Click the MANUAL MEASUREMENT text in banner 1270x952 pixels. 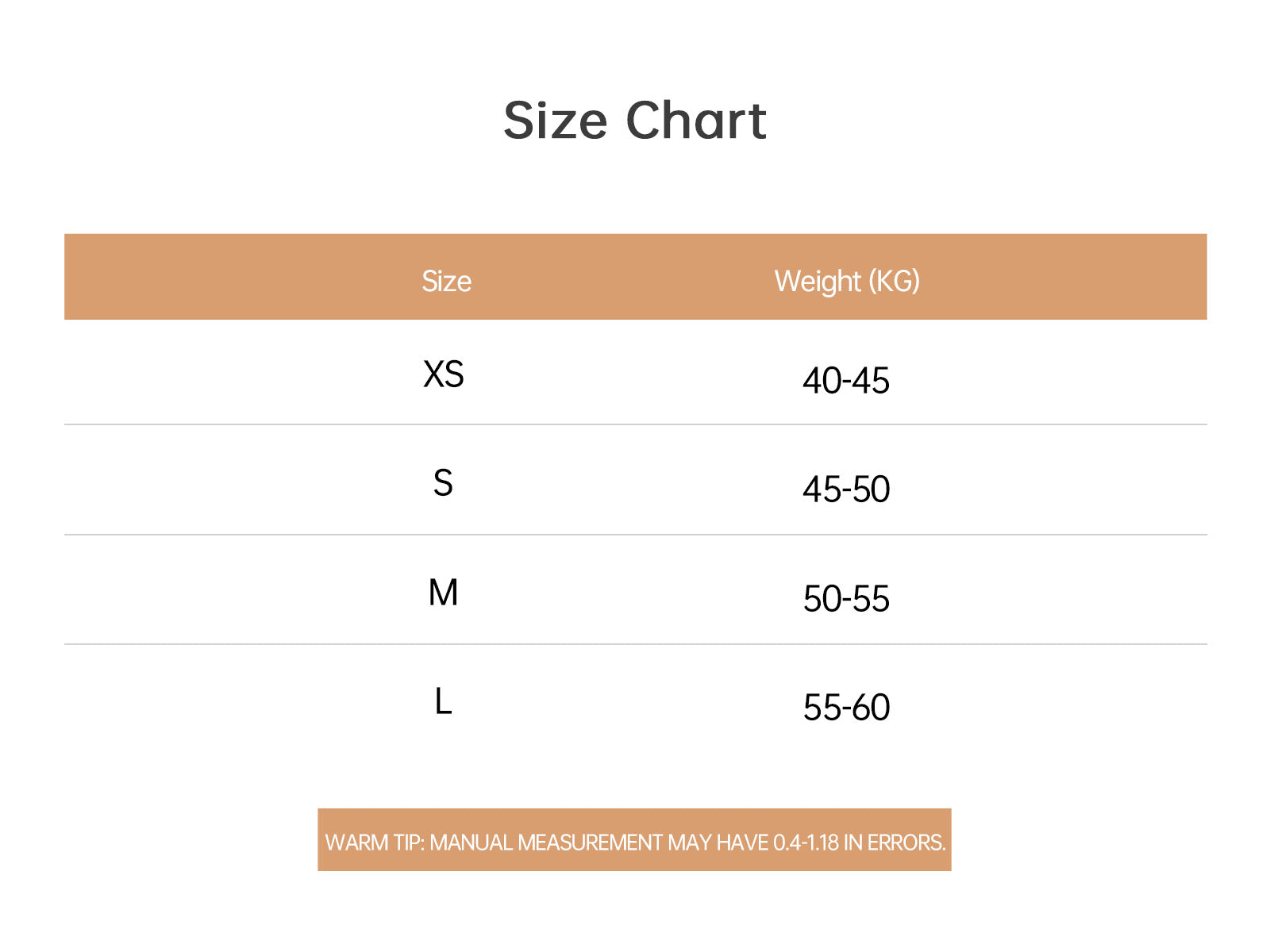[546, 843]
